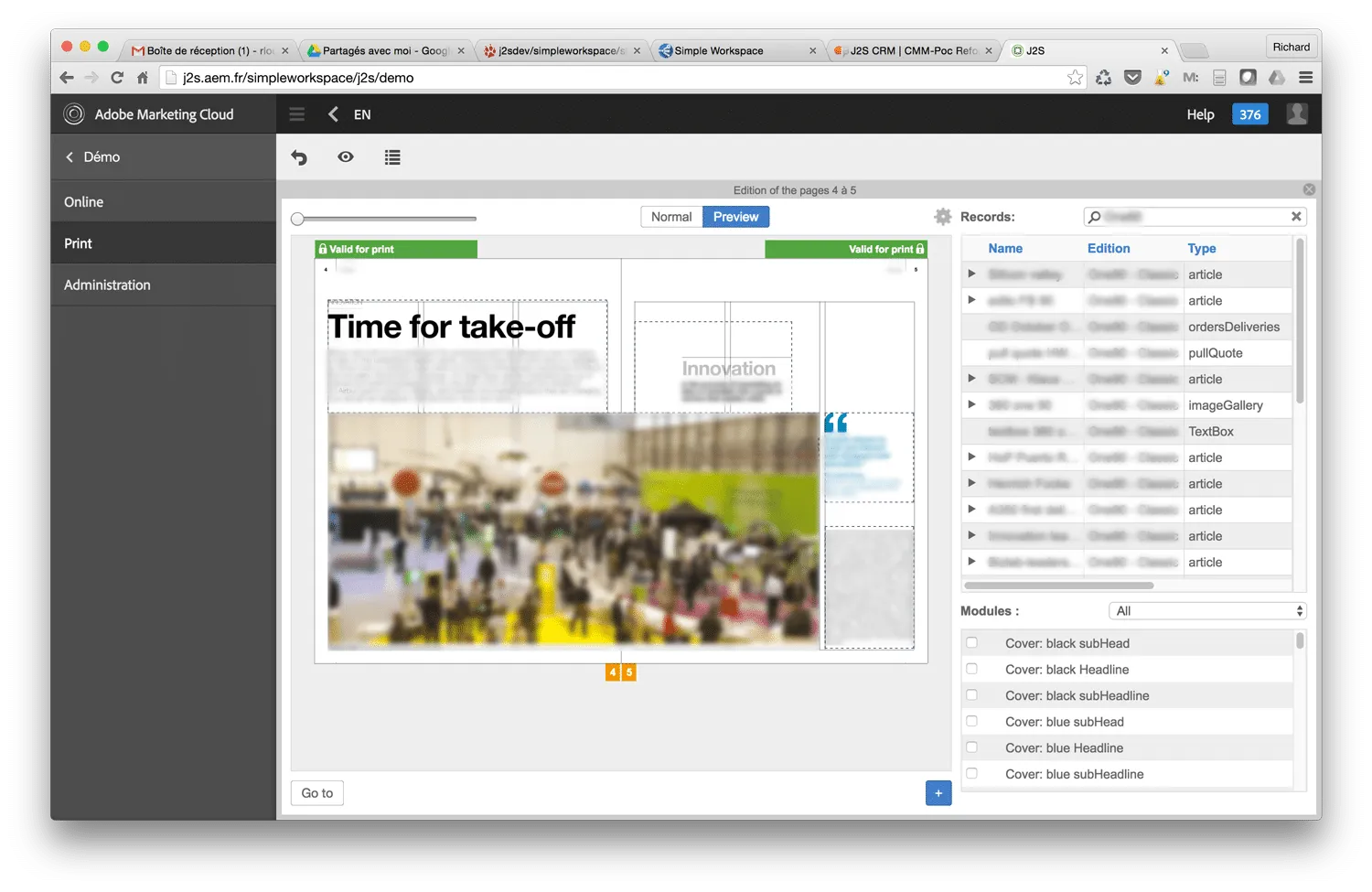Clear the records search with X icon

[x=1295, y=217]
